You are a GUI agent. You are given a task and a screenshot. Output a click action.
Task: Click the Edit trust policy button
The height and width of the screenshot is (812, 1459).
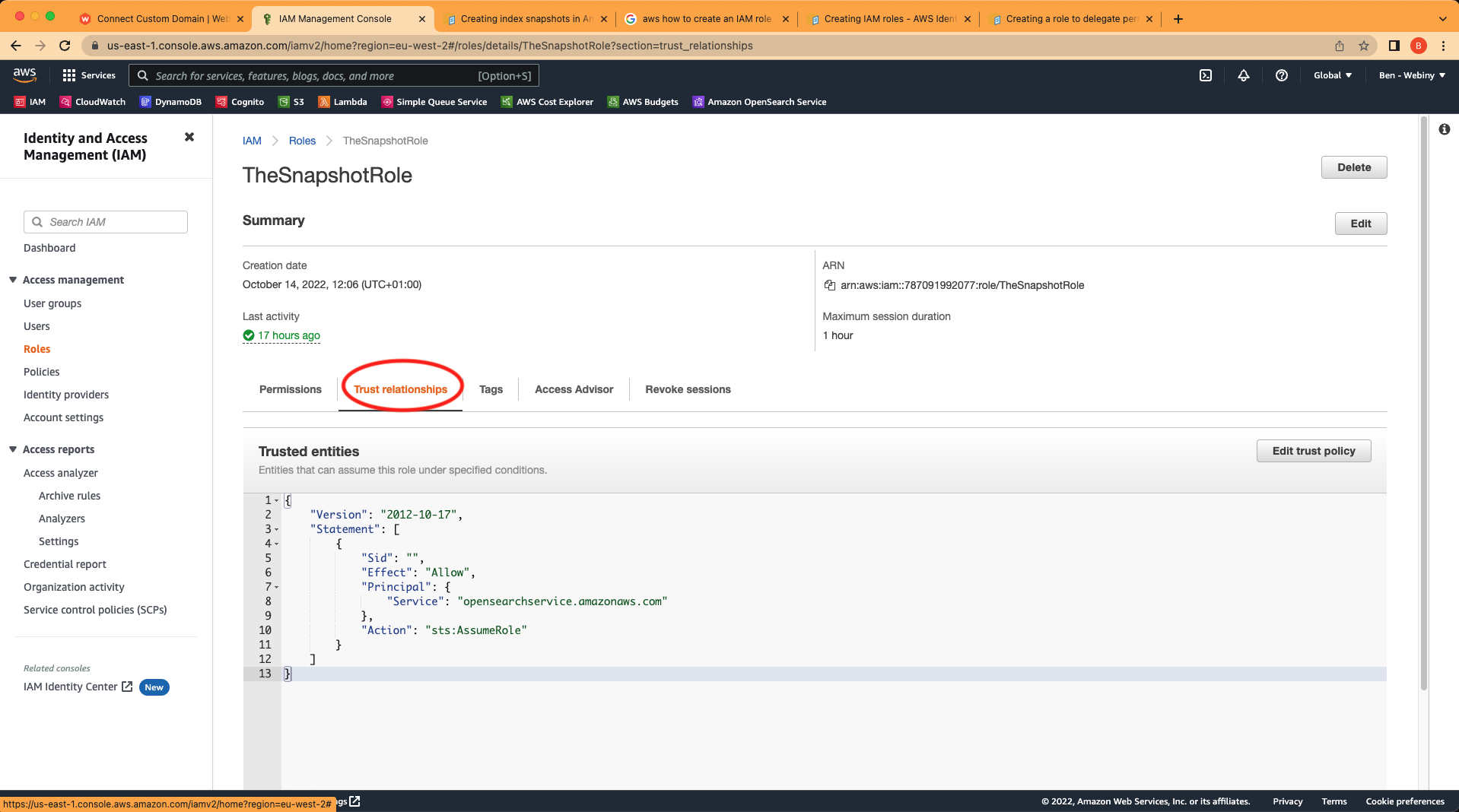point(1313,450)
